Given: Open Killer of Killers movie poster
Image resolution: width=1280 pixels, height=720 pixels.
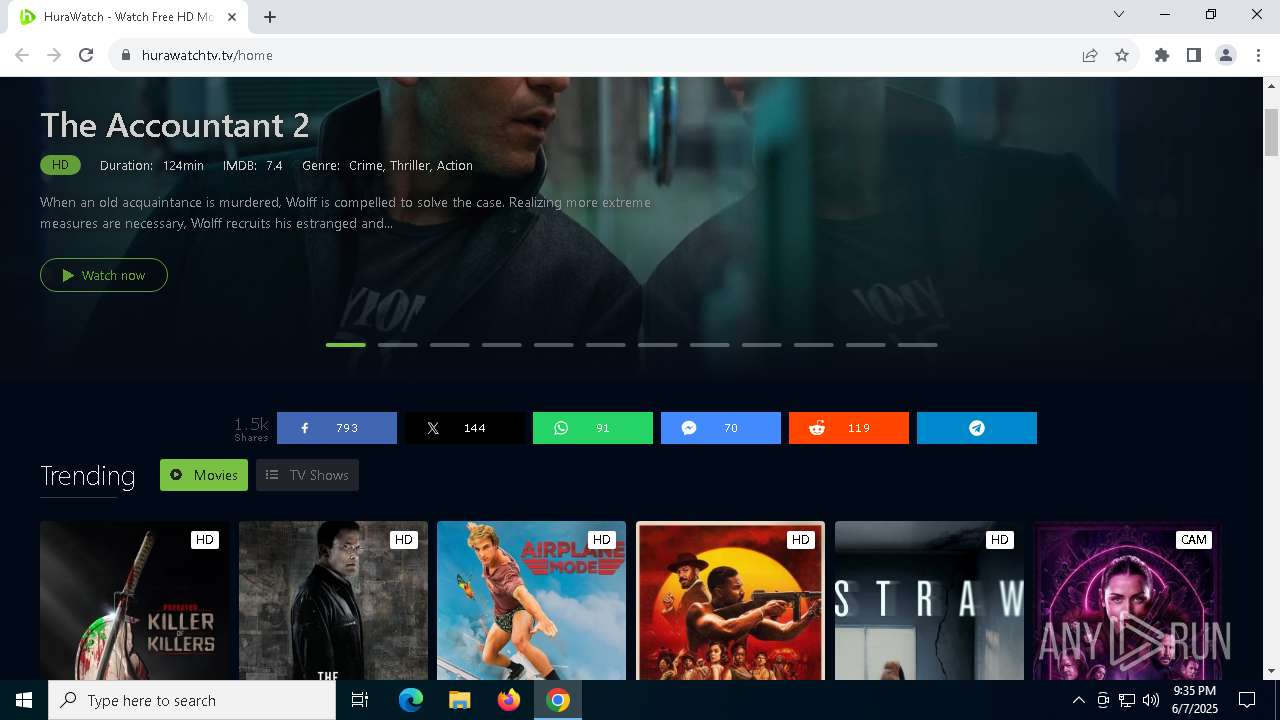Looking at the screenshot, I should 134,600.
